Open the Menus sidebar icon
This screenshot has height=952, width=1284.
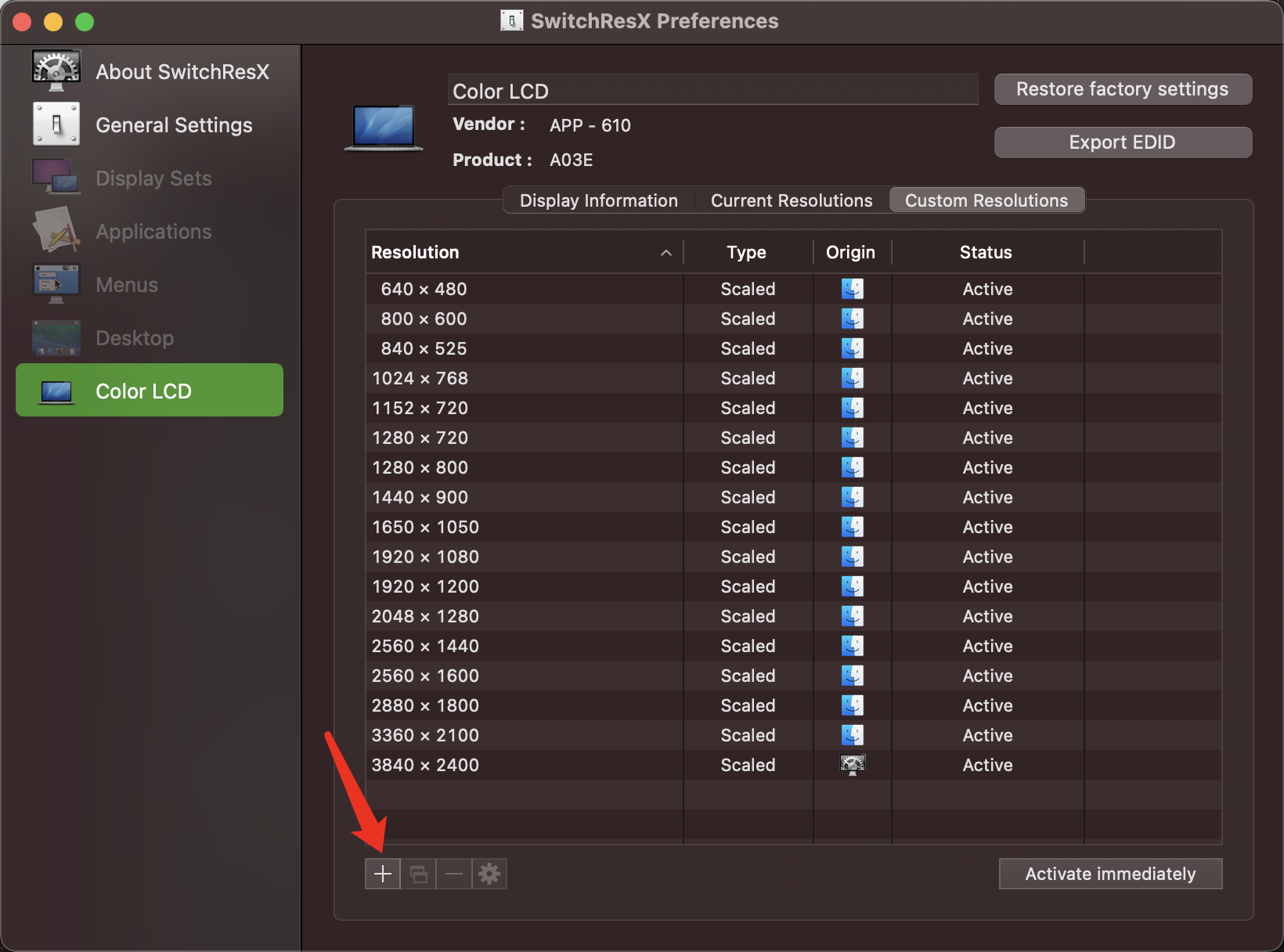point(56,284)
